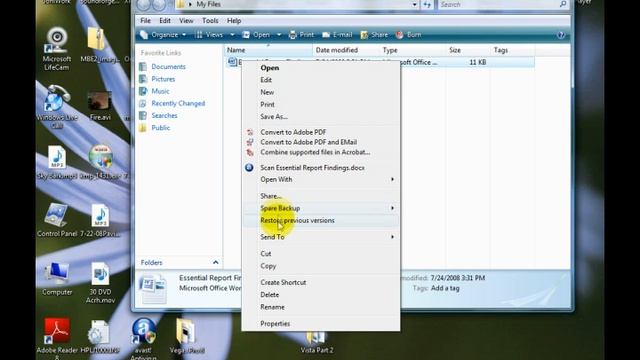Click the avast scan icon in context menu
This screenshot has height=360, width=640.
[x=249, y=167]
